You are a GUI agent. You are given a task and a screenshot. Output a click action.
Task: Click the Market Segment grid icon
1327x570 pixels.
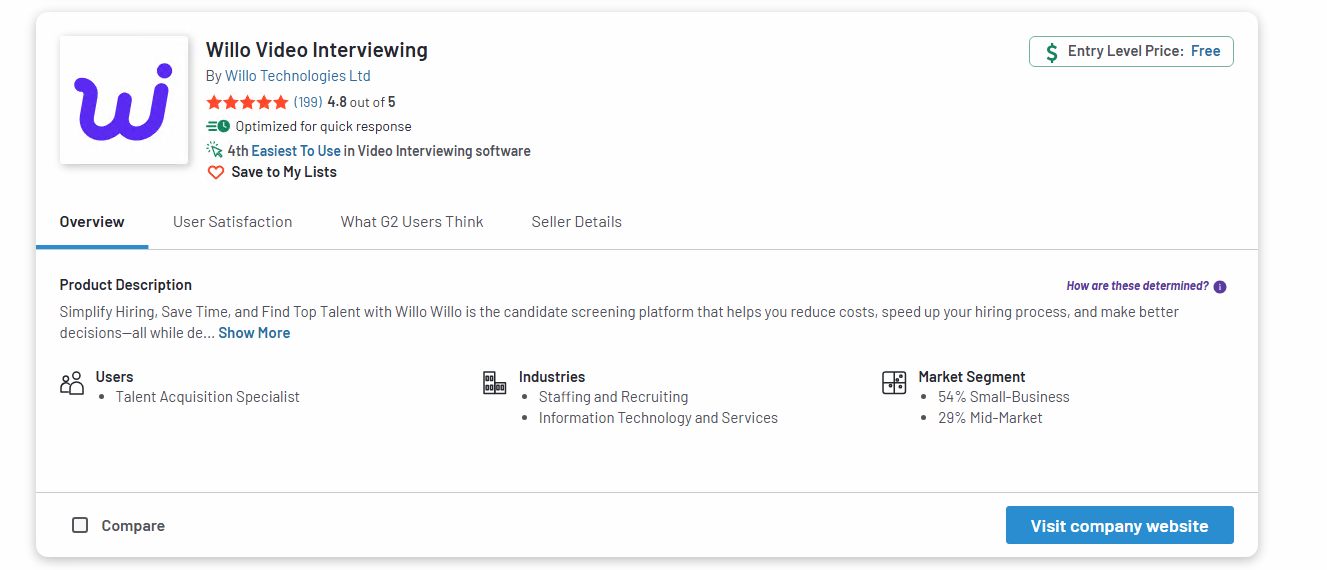point(893,382)
